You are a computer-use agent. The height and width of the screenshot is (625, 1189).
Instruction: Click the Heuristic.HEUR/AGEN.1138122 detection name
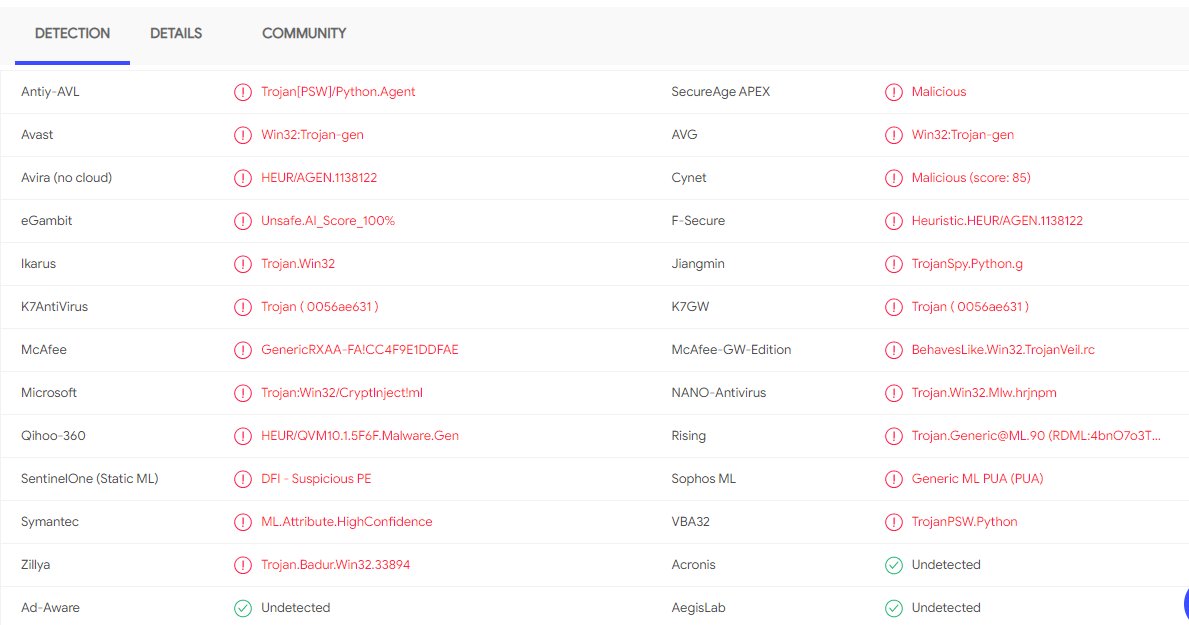click(997, 221)
